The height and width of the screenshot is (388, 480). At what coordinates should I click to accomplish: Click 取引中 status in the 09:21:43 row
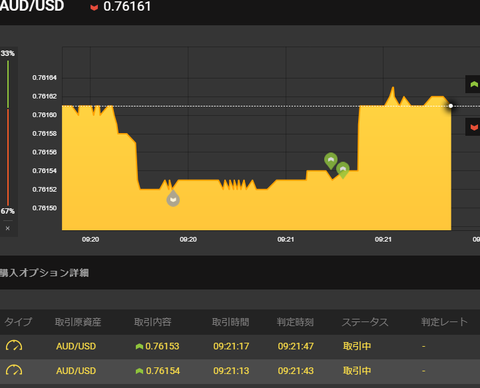357,371
